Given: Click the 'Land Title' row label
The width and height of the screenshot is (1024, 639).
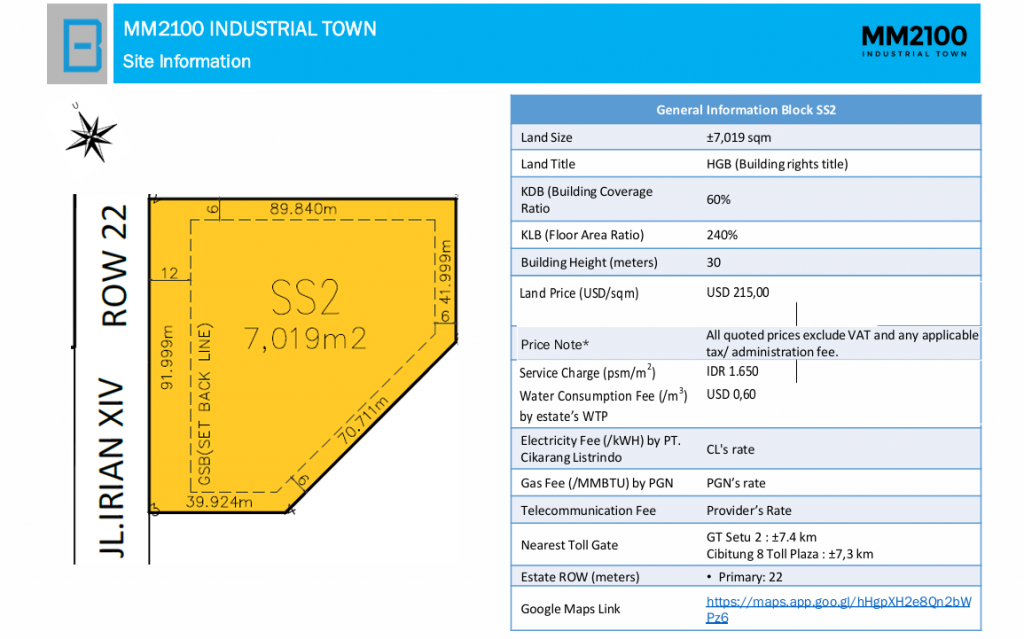Looking at the screenshot, I should click(x=548, y=164).
